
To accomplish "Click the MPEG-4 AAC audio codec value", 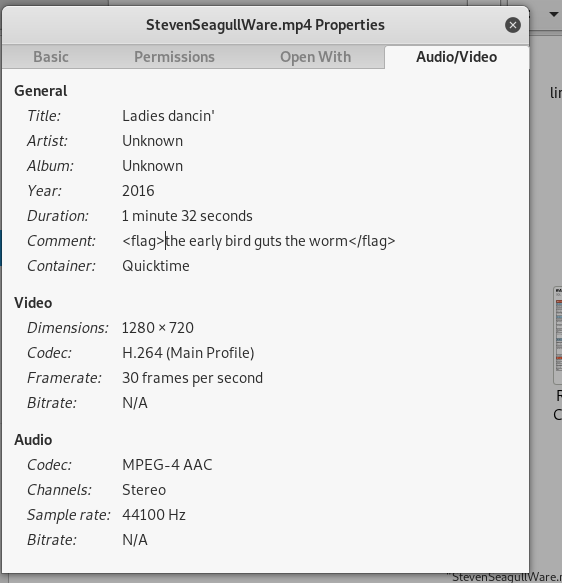I will [167, 465].
